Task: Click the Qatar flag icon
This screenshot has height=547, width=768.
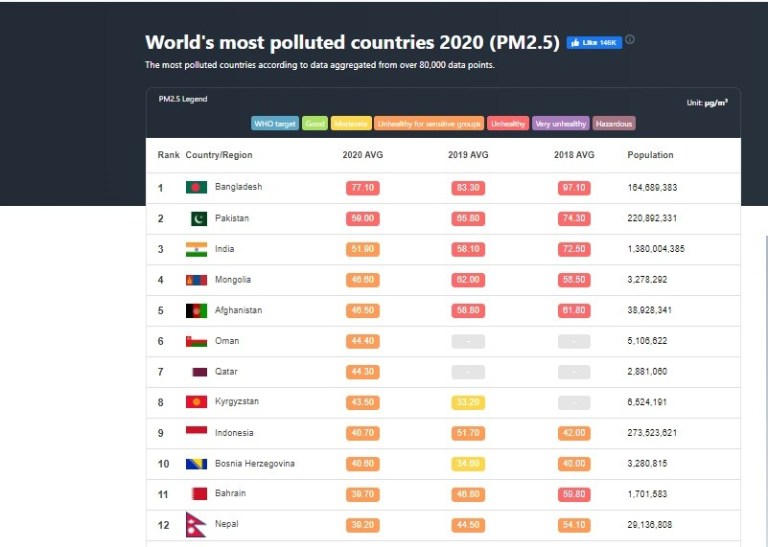Action: (x=199, y=372)
